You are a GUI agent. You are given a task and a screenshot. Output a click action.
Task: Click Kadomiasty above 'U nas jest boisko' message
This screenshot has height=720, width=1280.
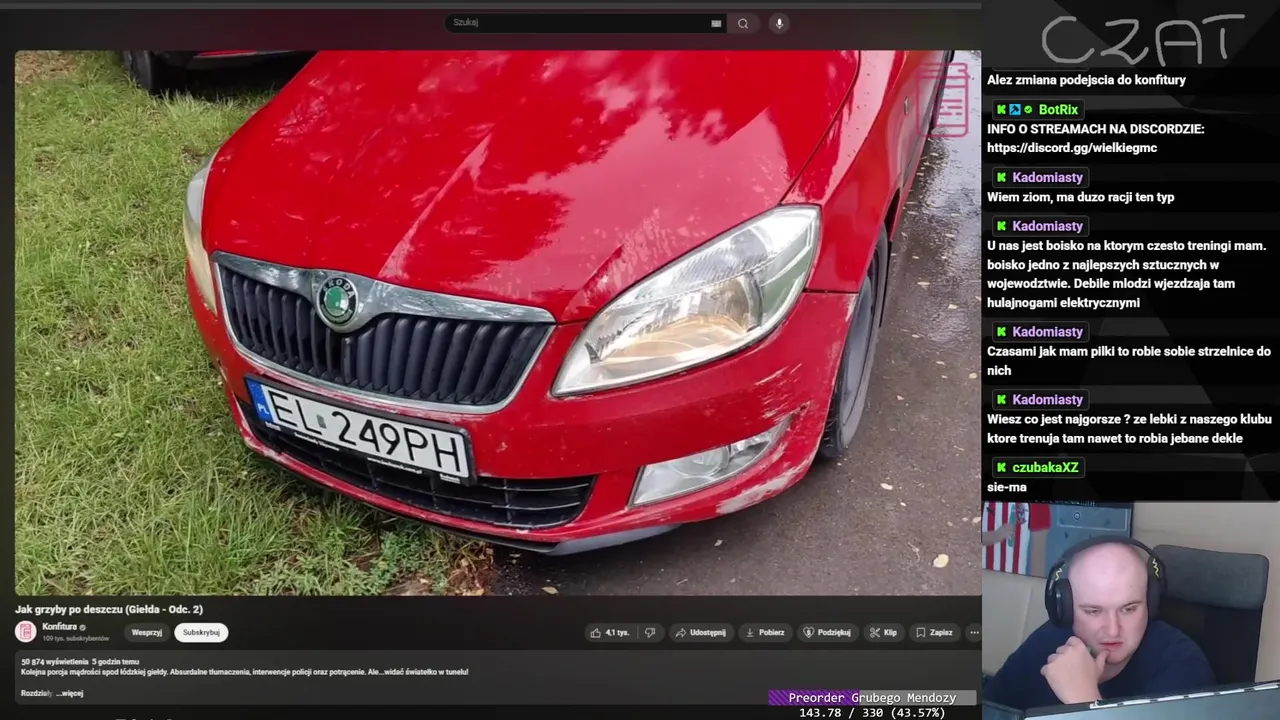pos(1047,226)
